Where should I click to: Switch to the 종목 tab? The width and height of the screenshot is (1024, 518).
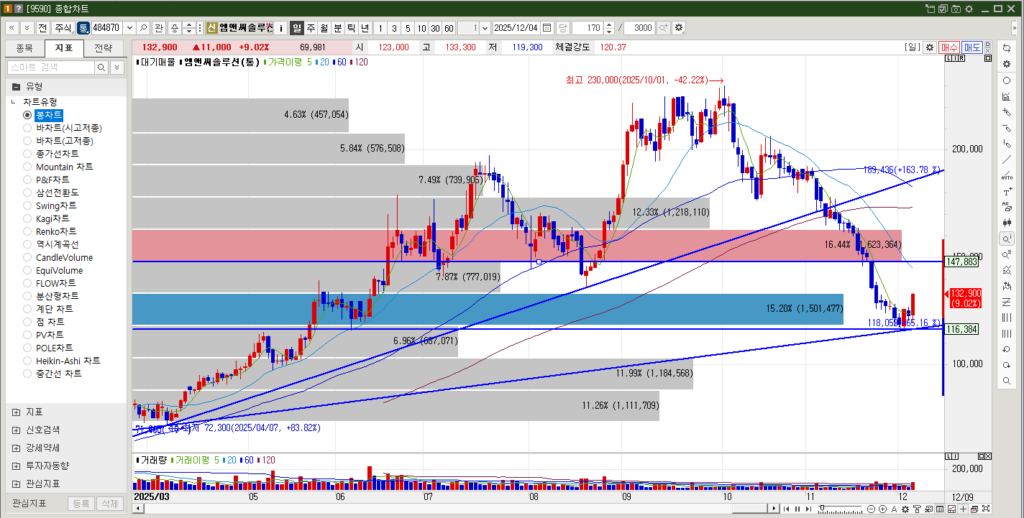(25, 47)
